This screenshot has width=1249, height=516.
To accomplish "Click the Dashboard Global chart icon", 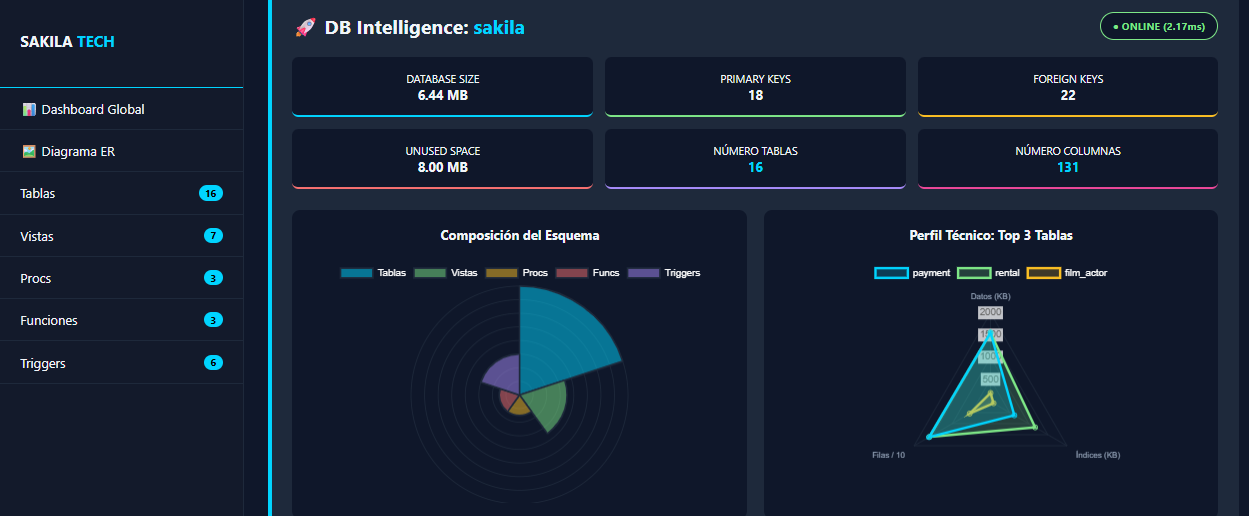I will pyautogui.click(x=29, y=109).
